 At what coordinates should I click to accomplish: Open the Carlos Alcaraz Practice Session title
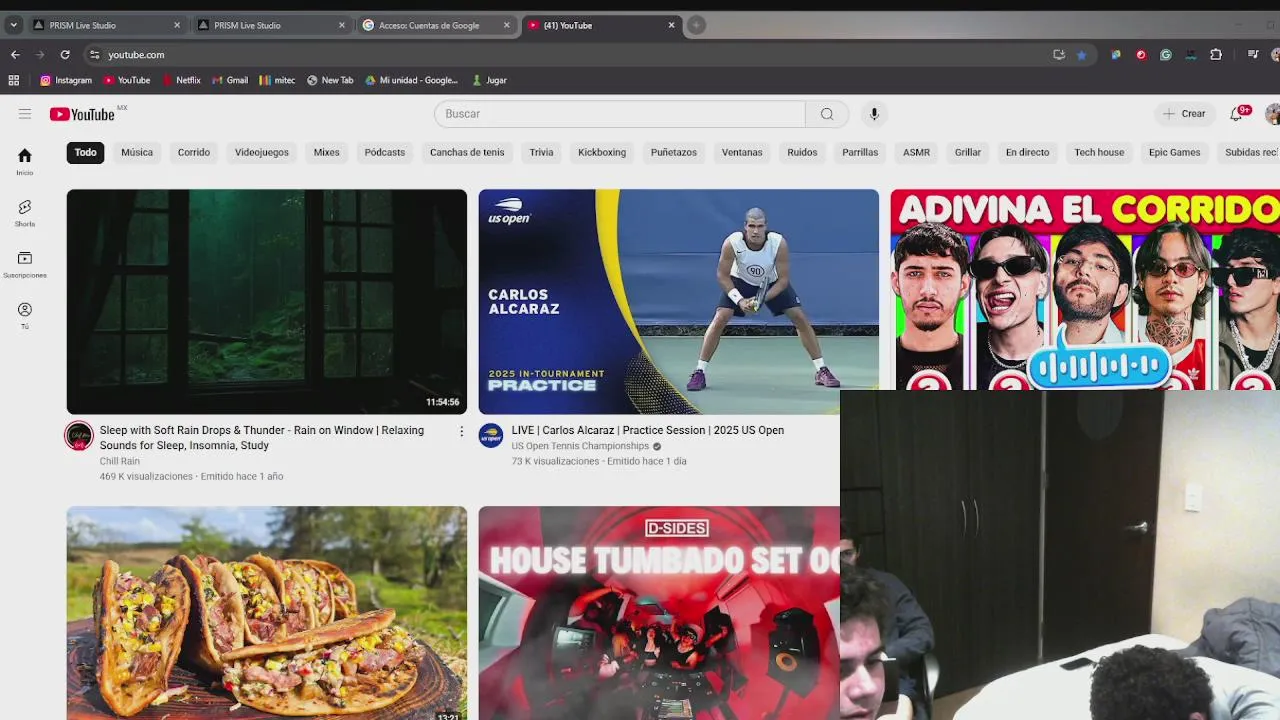648,430
